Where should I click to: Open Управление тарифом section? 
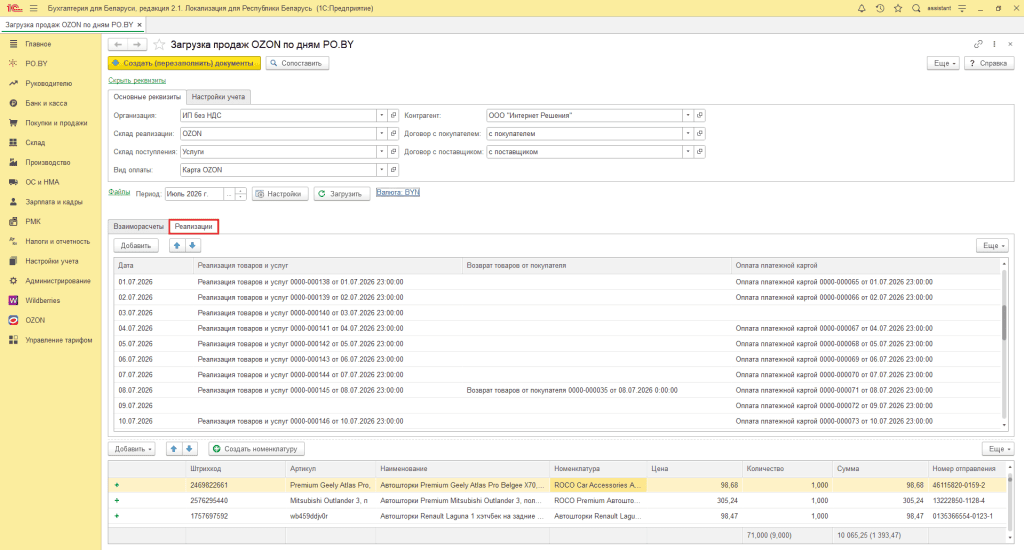(x=59, y=340)
